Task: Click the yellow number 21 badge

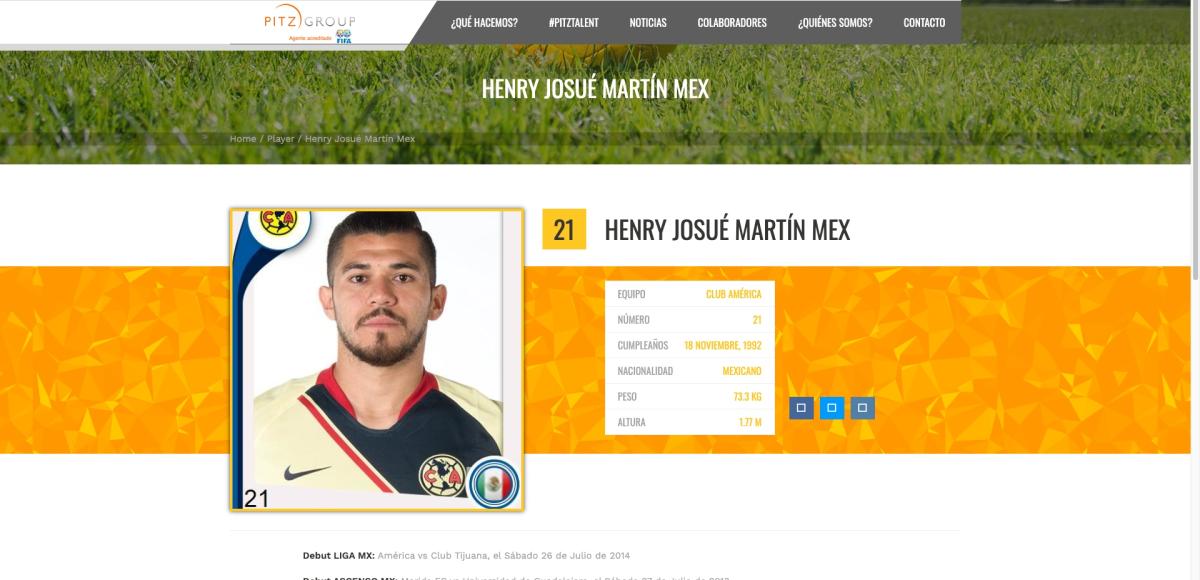Action: (564, 229)
